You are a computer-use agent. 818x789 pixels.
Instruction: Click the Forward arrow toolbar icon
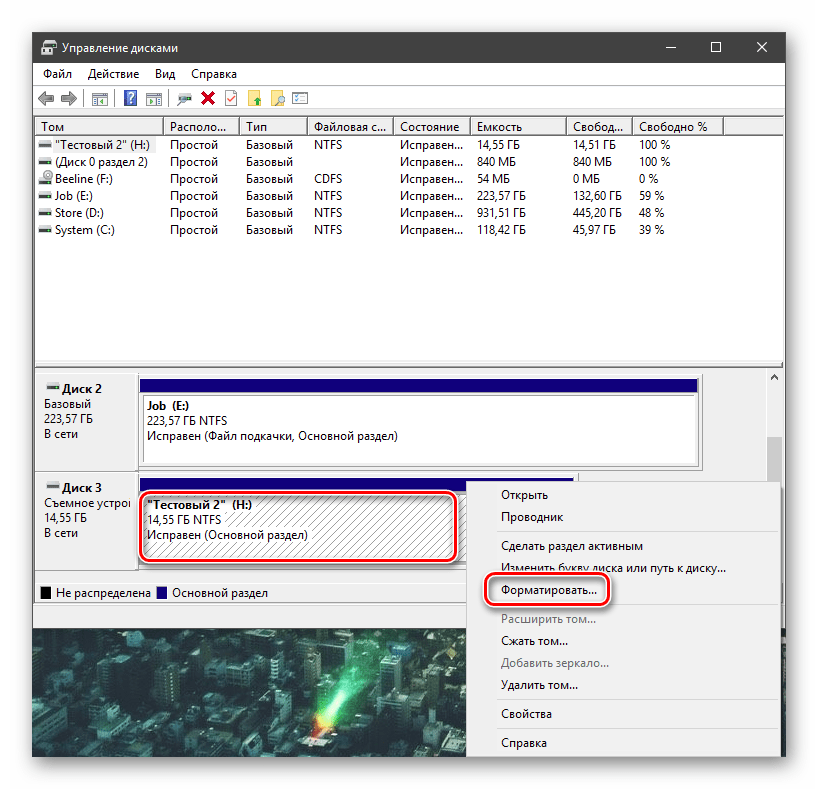(x=69, y=98)
